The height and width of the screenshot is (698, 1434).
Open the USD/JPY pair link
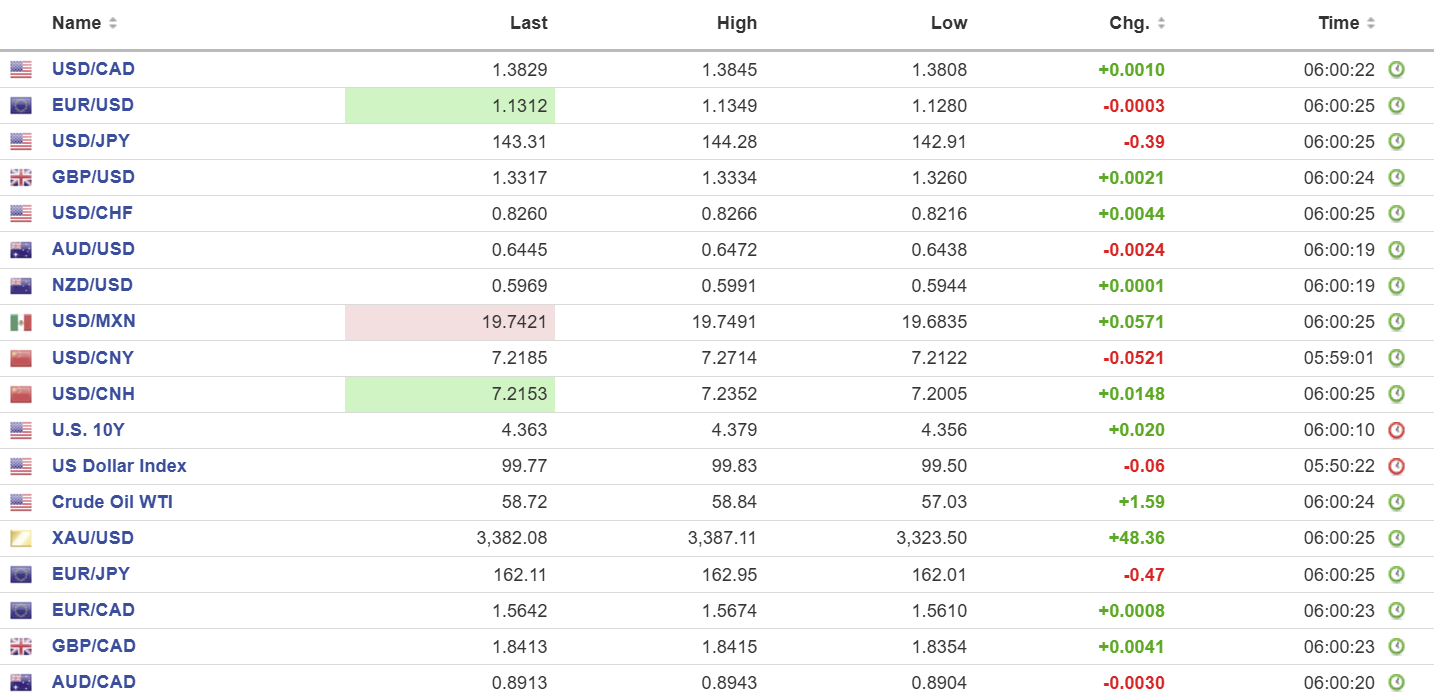[91, 141]
